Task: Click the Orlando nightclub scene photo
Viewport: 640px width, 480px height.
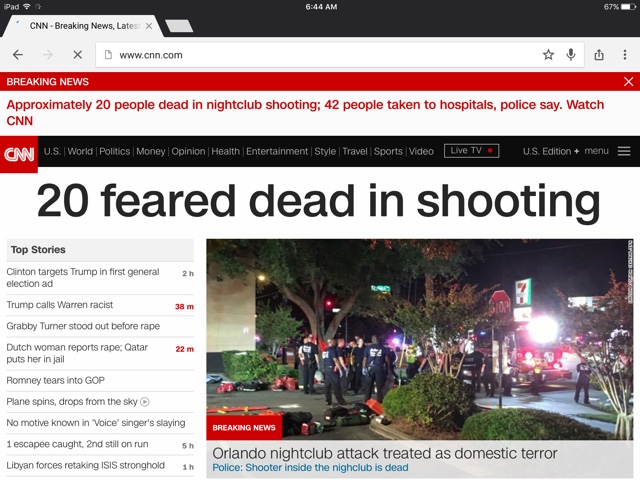Action: click(x=420, y=340)
